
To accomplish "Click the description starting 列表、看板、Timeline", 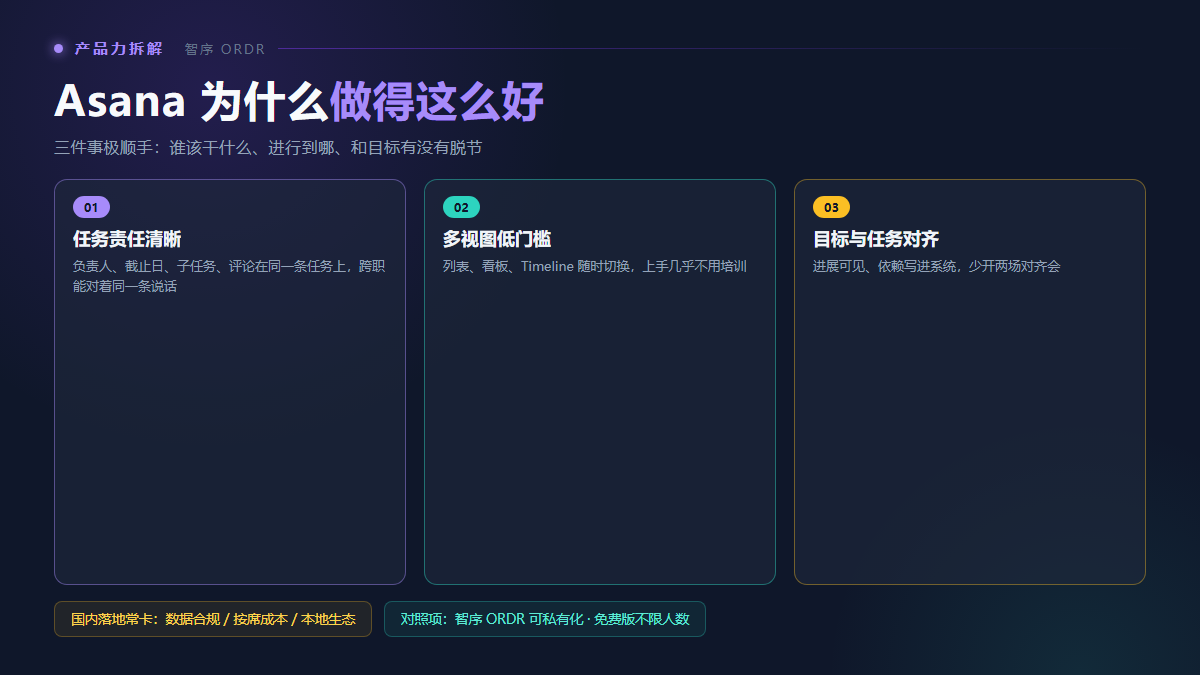I will (595, 266).
